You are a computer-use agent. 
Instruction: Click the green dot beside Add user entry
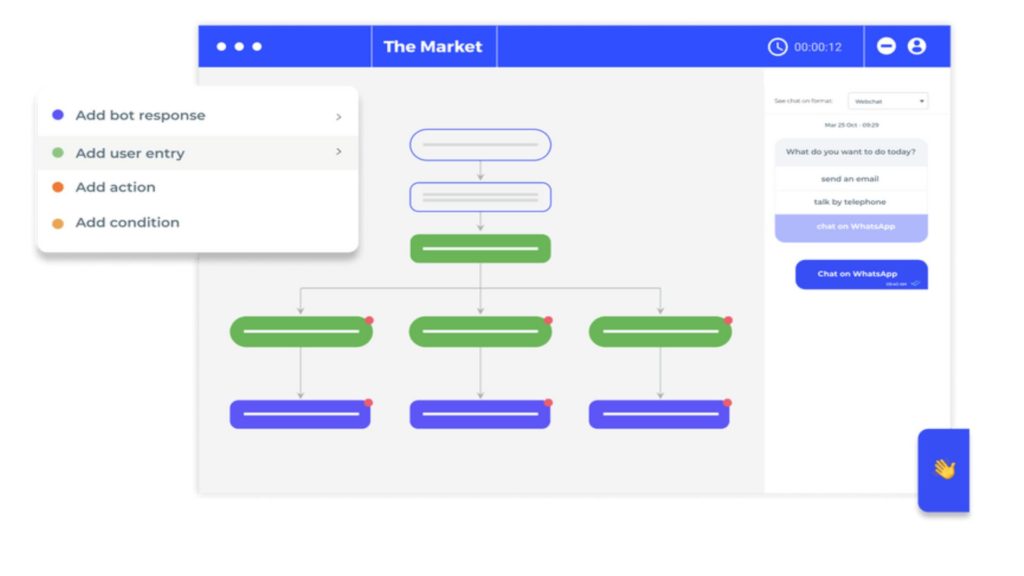coord(58,153)
